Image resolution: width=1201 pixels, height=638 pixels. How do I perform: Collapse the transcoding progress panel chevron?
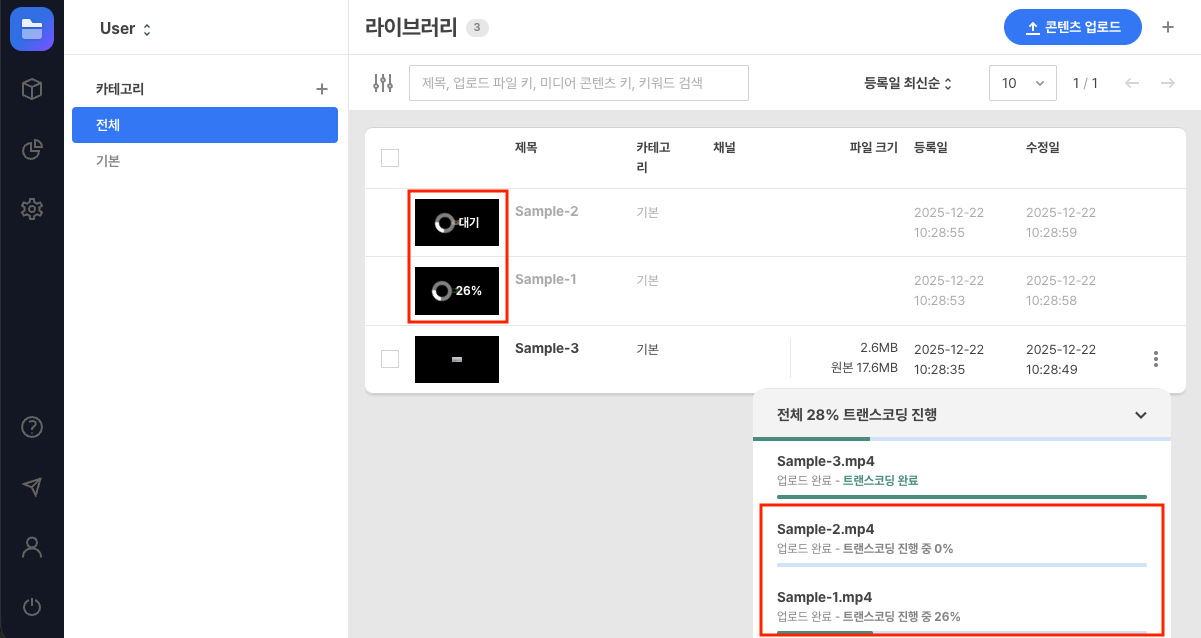point(1140,414)
